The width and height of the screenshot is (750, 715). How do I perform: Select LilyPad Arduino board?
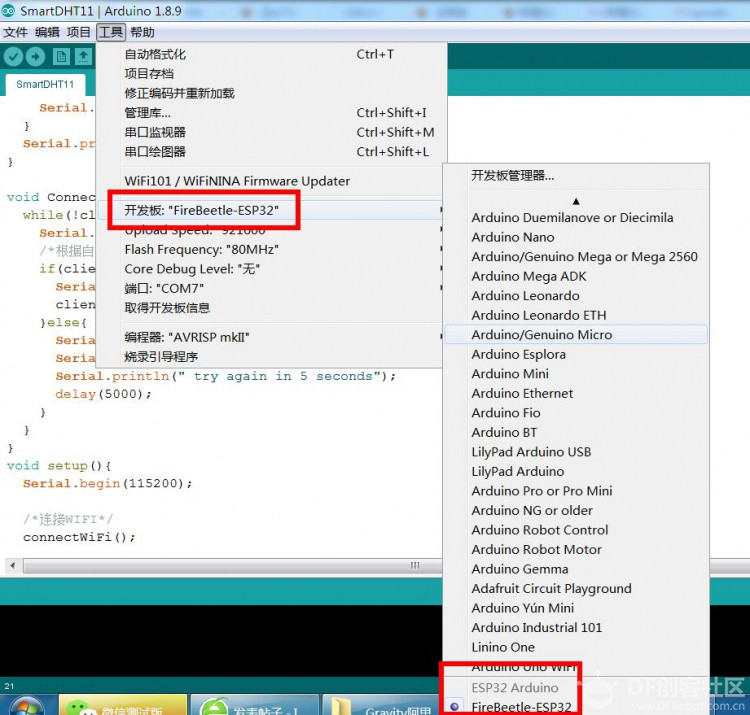point(576,472)
